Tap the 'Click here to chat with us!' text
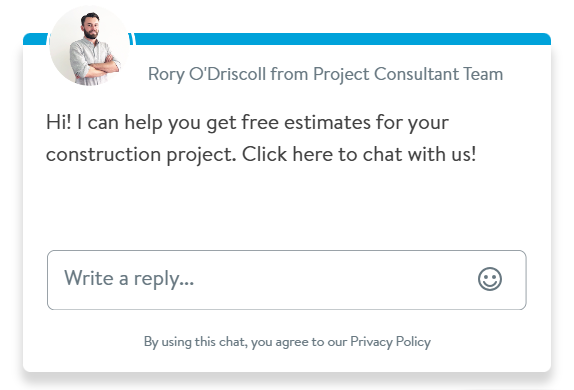This screenshot has width=574, height=390. tap(359, 154)
